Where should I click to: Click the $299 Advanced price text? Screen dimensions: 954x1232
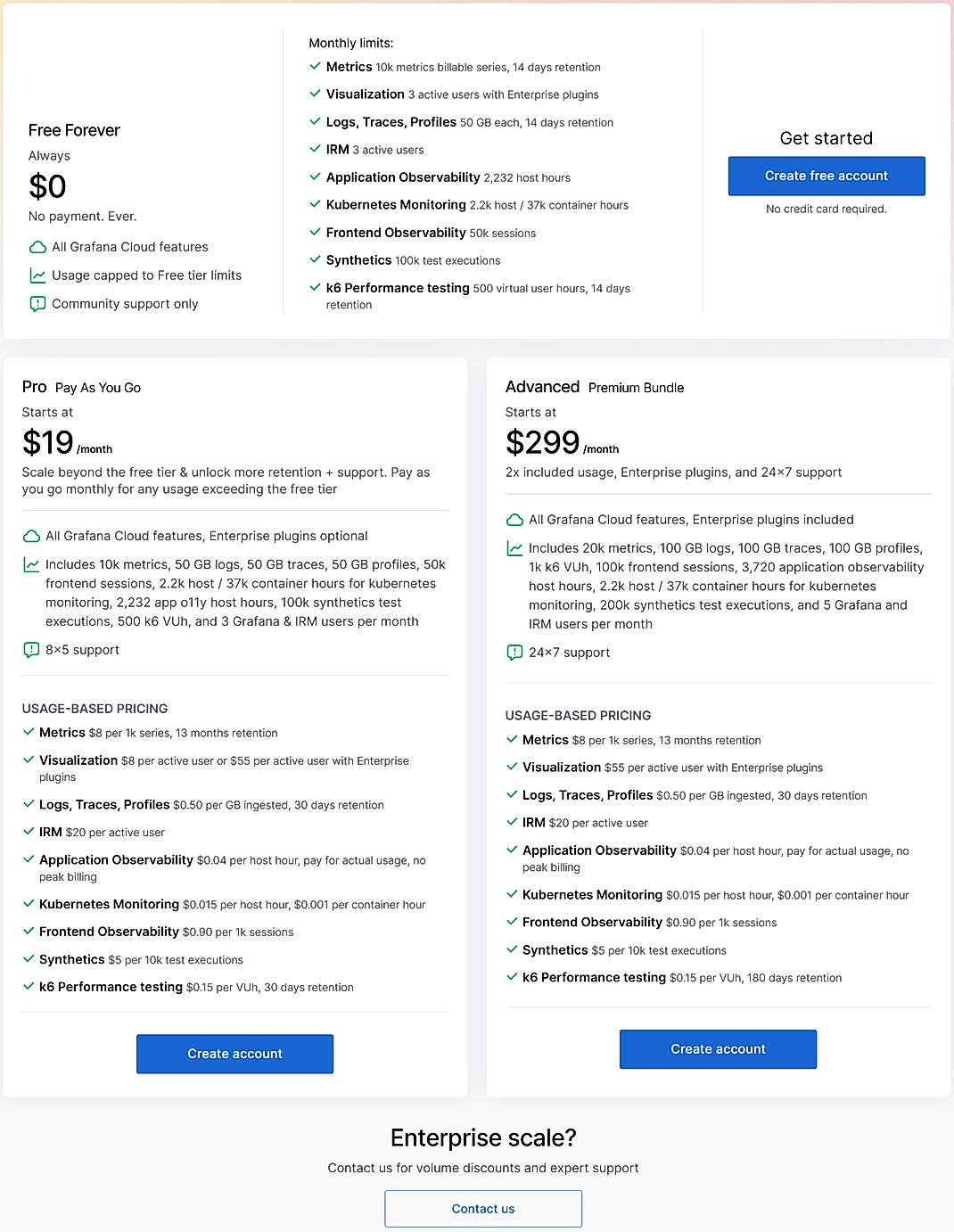(542, 442)
